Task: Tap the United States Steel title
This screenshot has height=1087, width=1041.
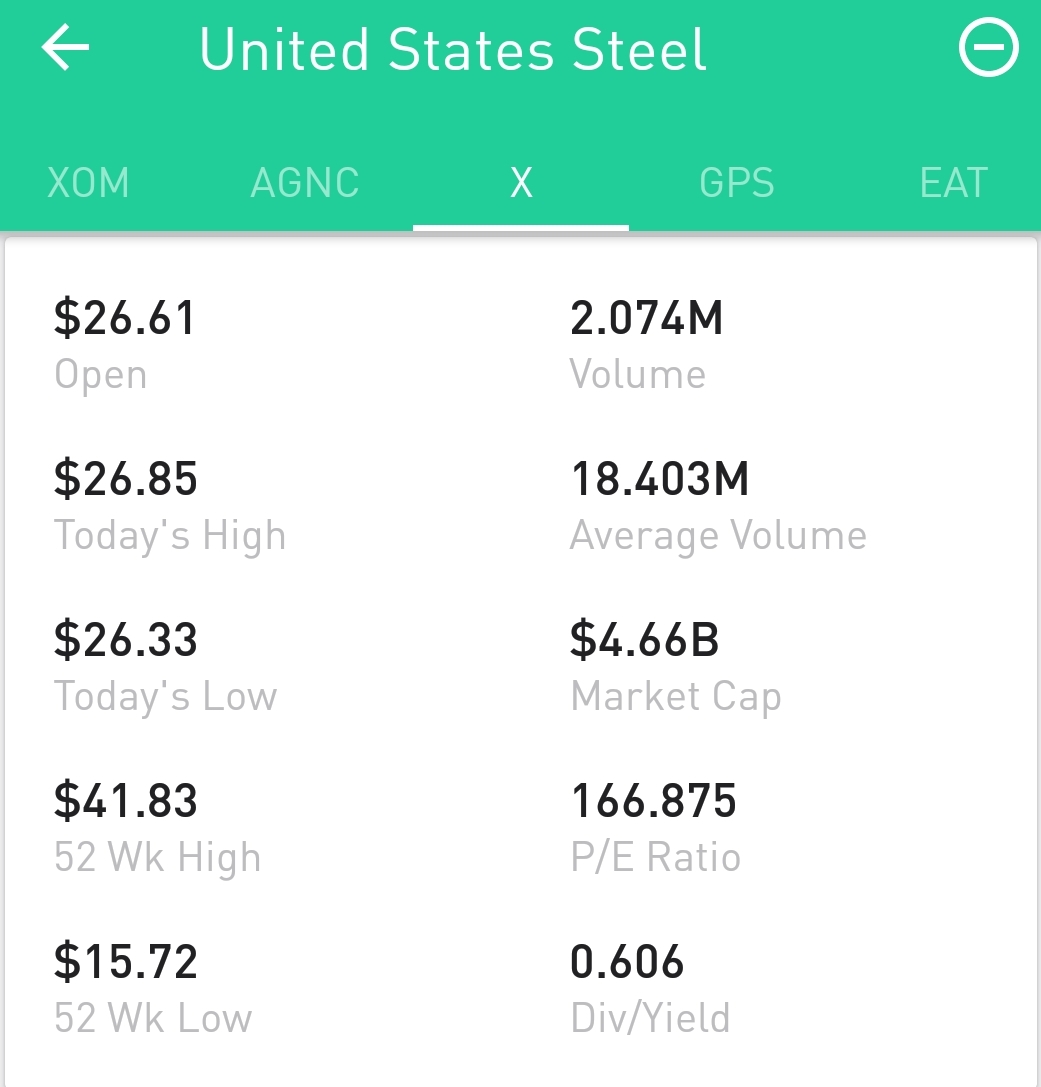Action: tap(453, 50)
